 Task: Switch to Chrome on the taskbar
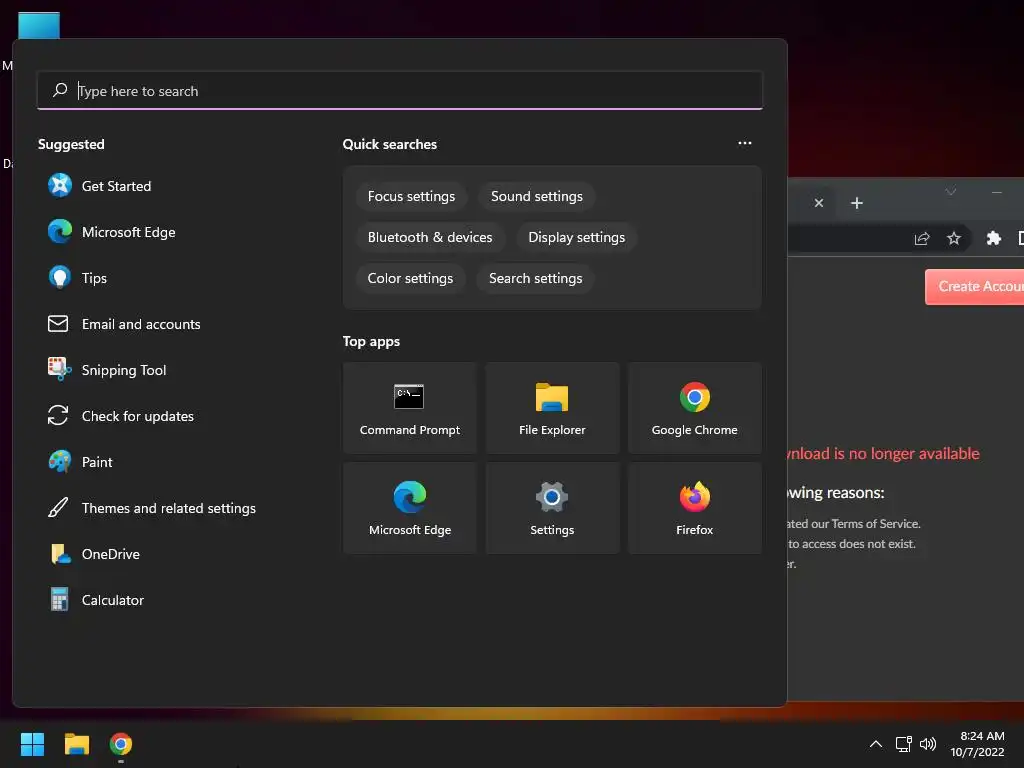(x=121, y=744)
